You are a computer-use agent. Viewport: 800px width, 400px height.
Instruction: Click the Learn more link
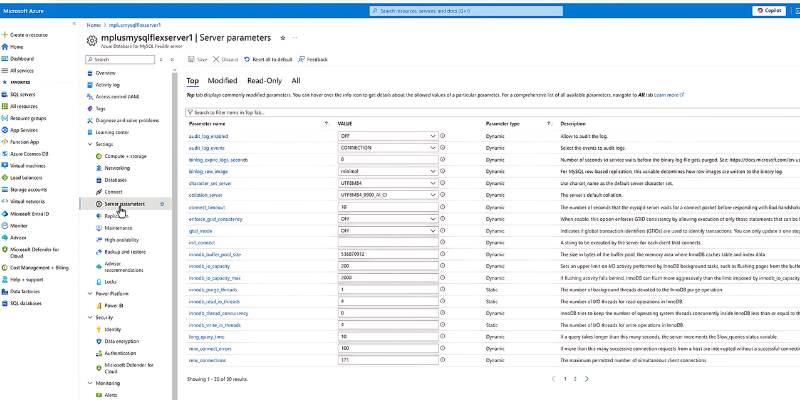(x=669, y=95)
